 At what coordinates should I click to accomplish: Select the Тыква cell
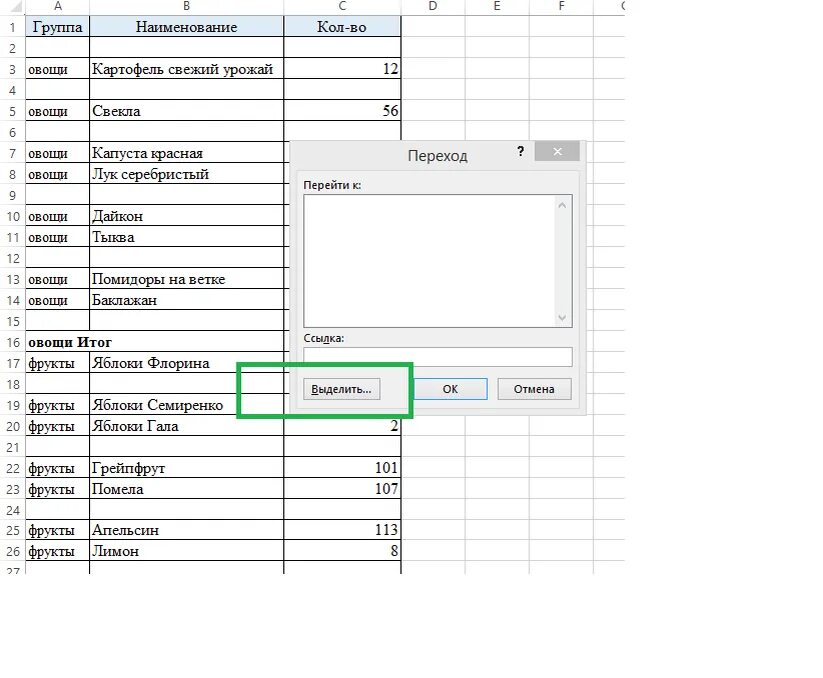186,237
